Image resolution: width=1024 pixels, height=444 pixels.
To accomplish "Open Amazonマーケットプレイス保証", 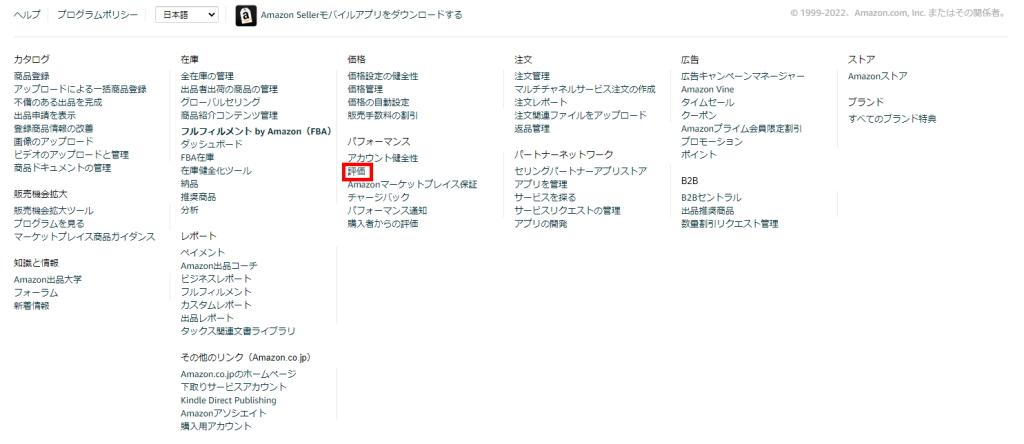I will 412,185.
